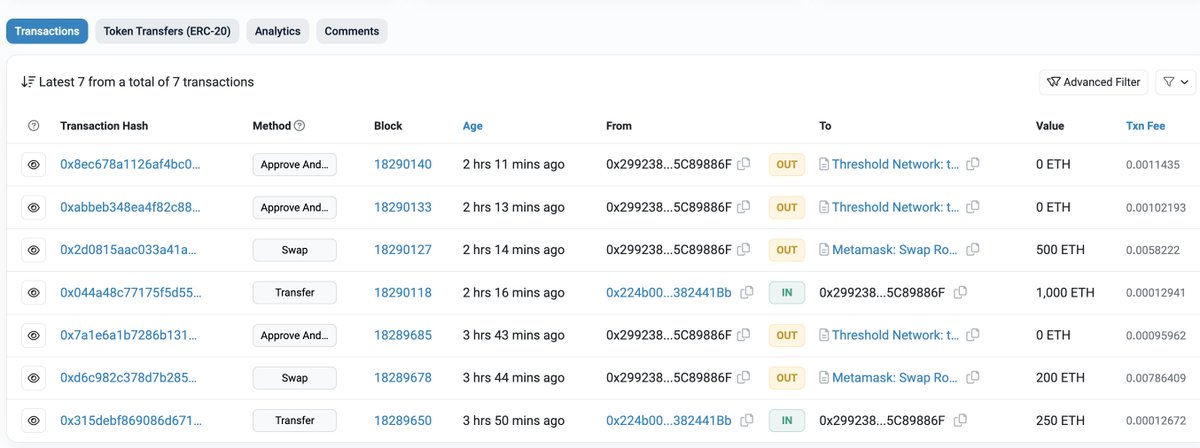Open block 18289650
The width and height of the screenshot is (1200, 448).
coord(403,421)
